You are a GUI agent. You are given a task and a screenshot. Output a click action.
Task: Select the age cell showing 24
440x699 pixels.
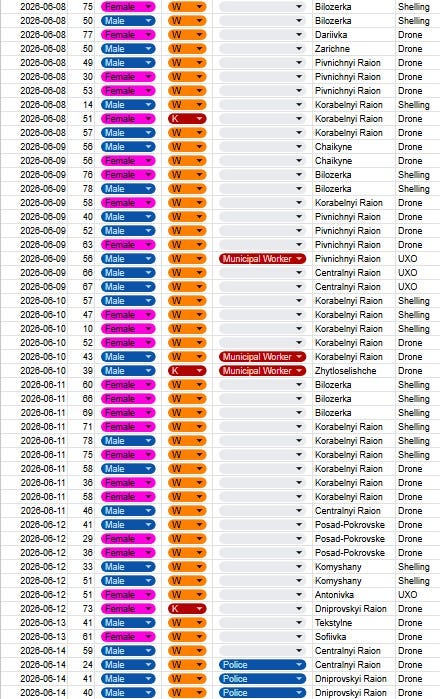82,665
